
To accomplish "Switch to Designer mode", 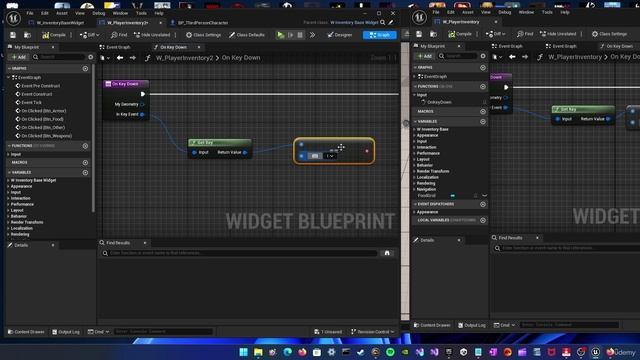I will tap(340, 35).
